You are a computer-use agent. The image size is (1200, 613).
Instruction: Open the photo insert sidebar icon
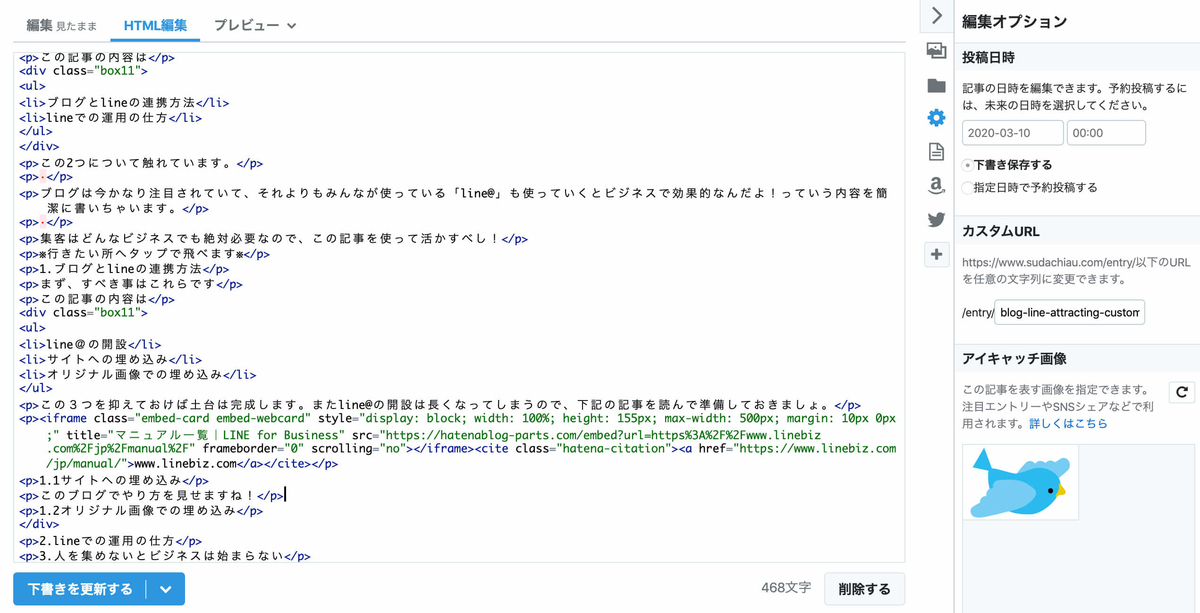[936, 50]
